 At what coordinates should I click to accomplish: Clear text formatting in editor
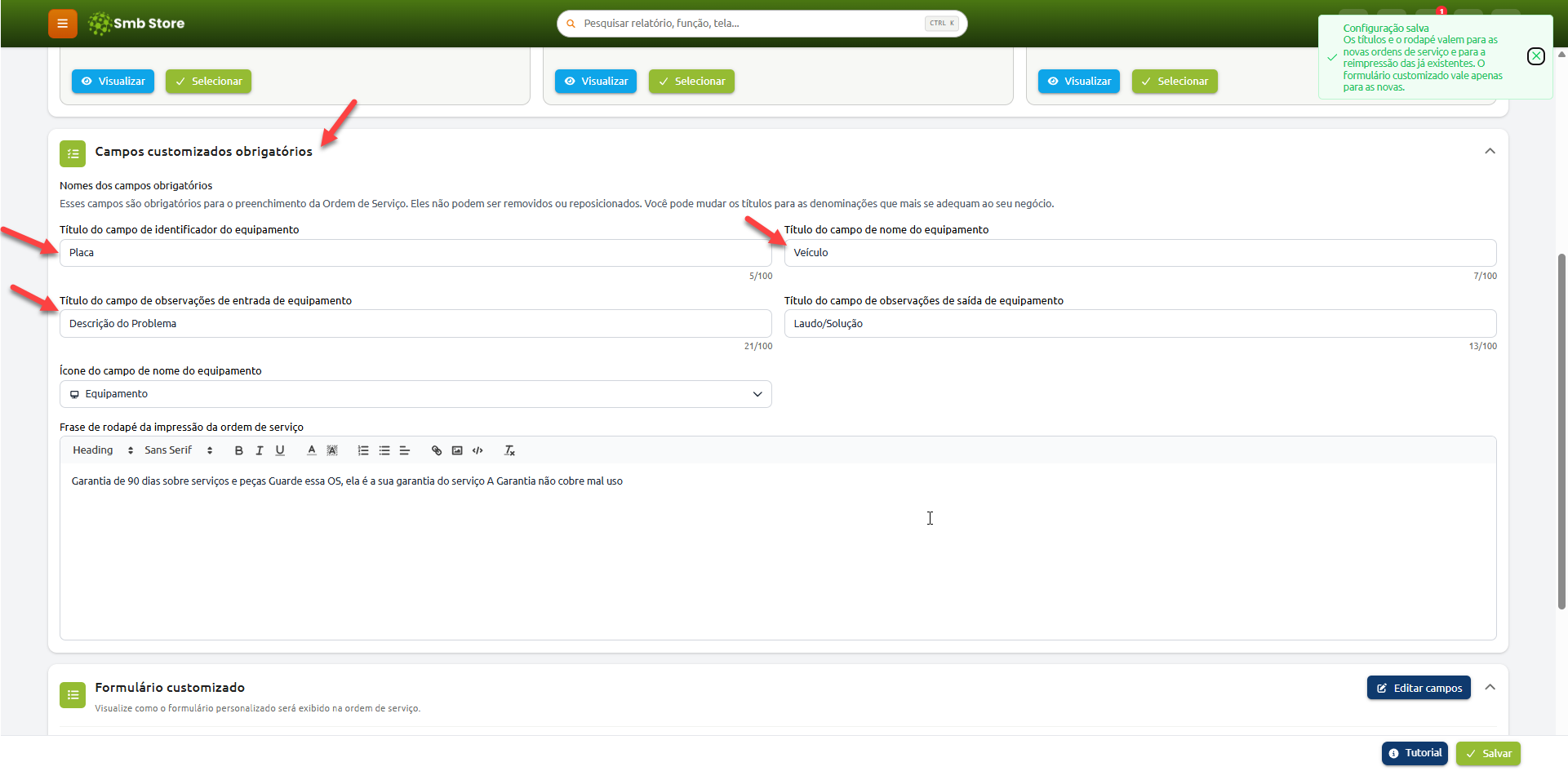509,450
